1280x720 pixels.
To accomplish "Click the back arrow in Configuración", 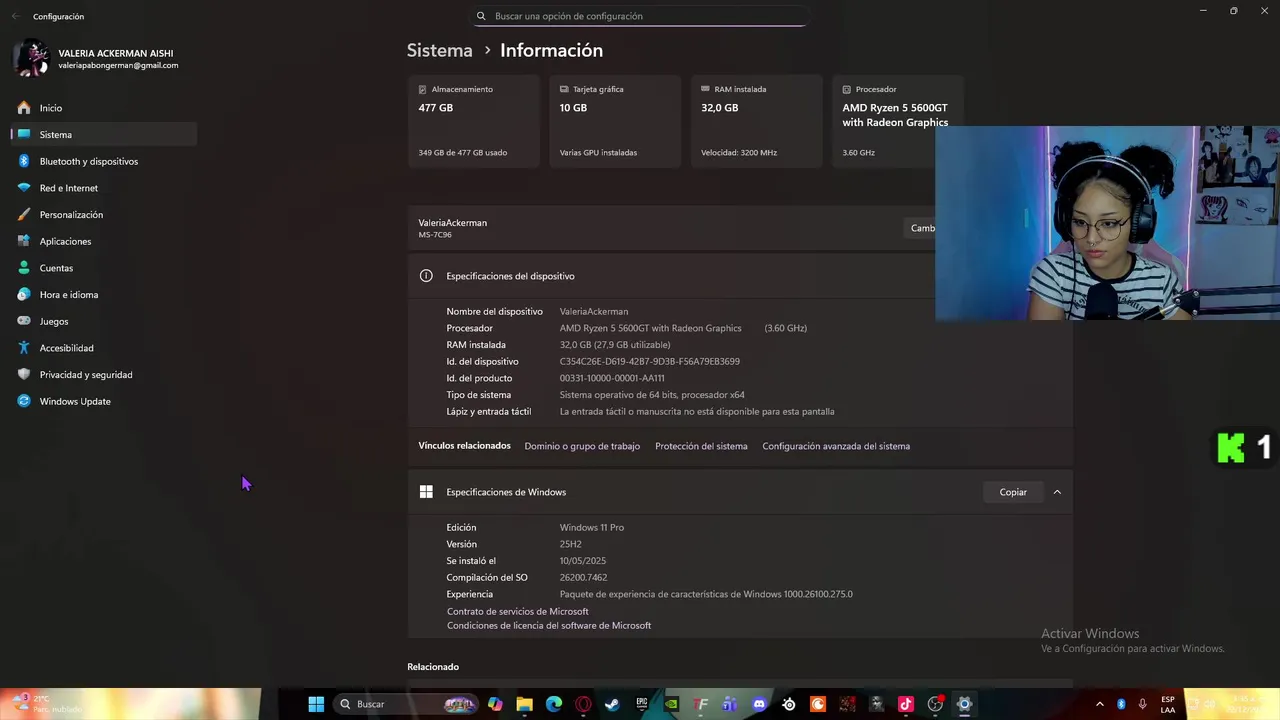I will [15, 16].
